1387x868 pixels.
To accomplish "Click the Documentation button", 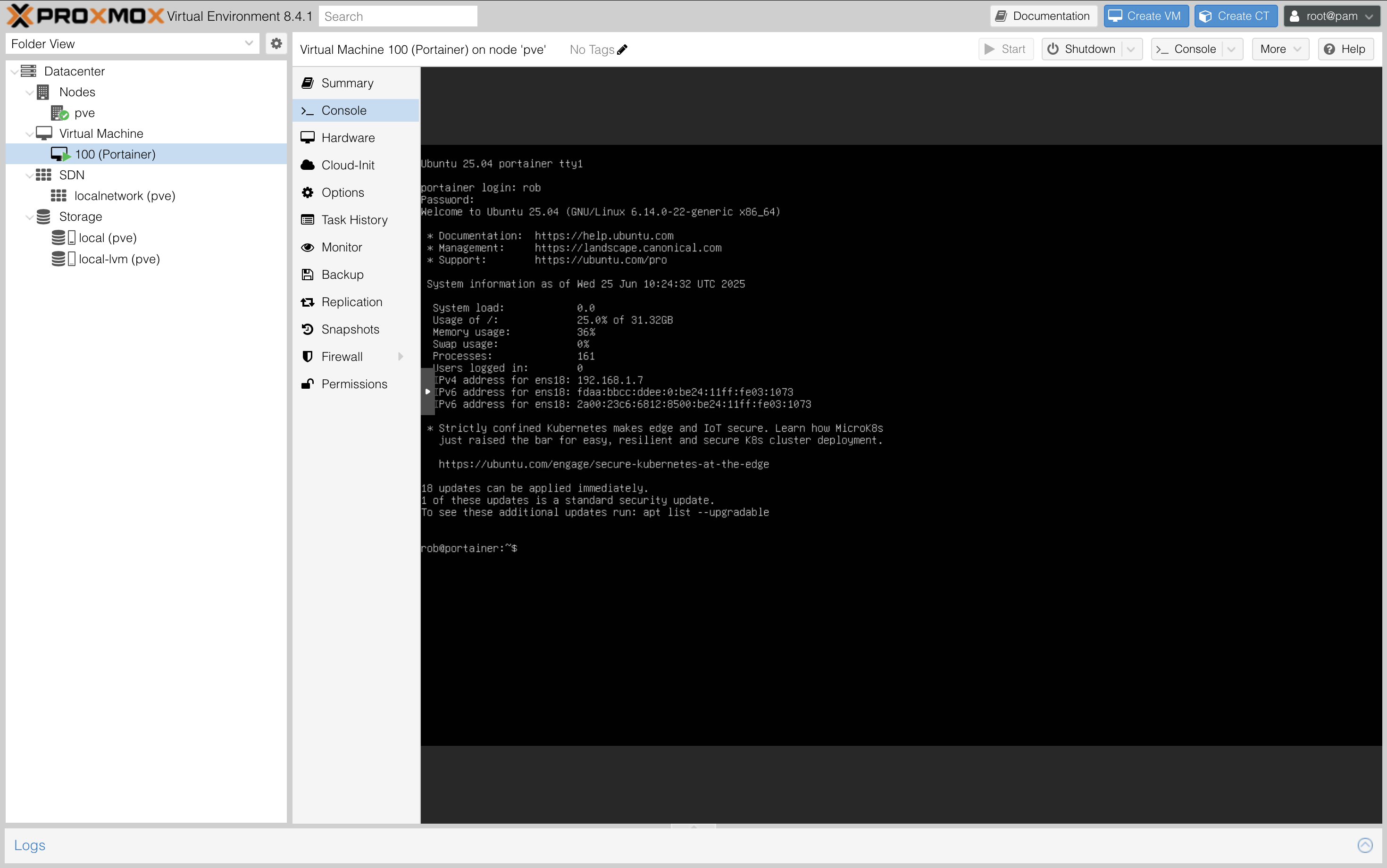I will 1043,16.
